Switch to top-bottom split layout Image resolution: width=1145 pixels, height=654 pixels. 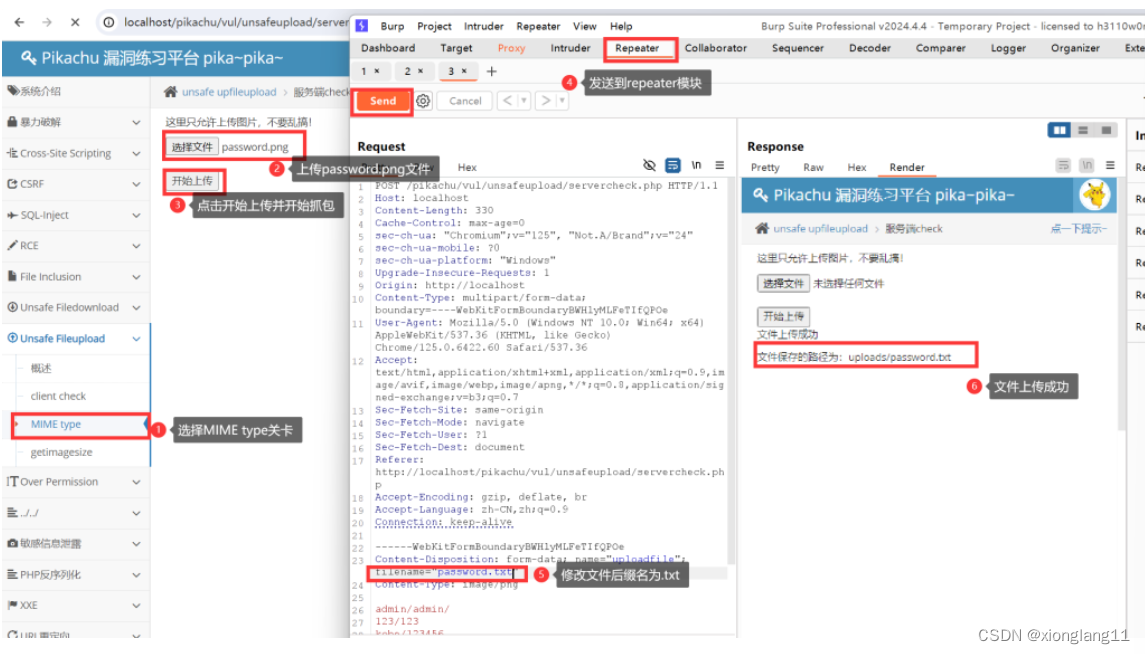point(1083,130)
